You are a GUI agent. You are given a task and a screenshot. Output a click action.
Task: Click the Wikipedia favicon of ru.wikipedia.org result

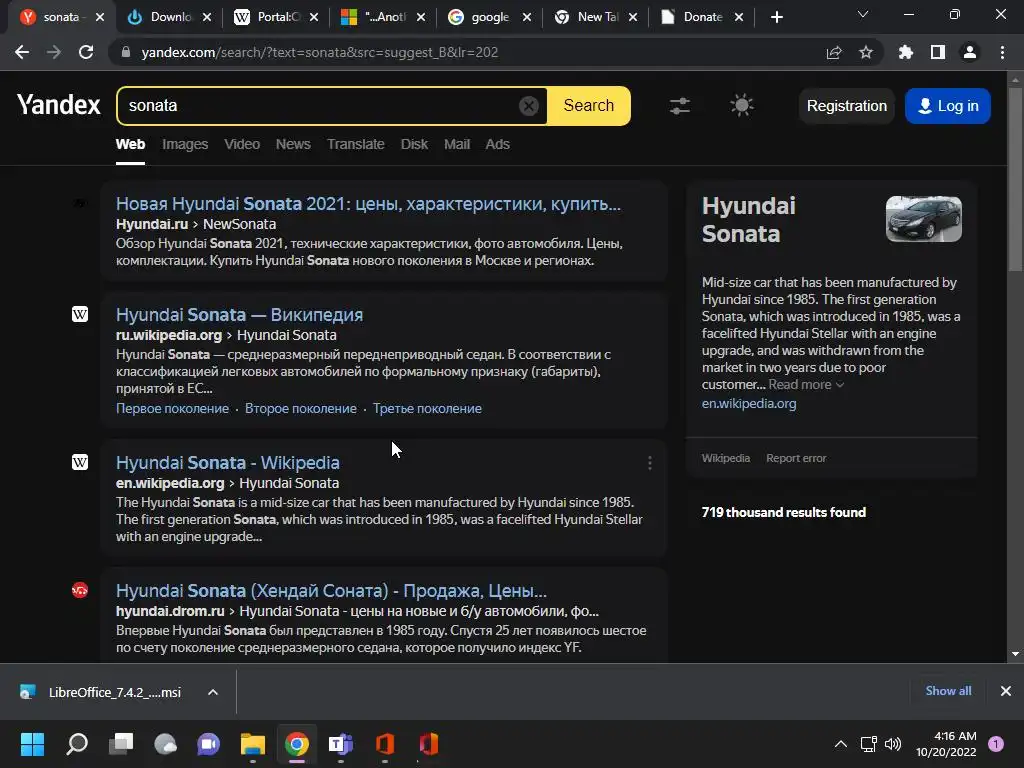pos(80,315)
